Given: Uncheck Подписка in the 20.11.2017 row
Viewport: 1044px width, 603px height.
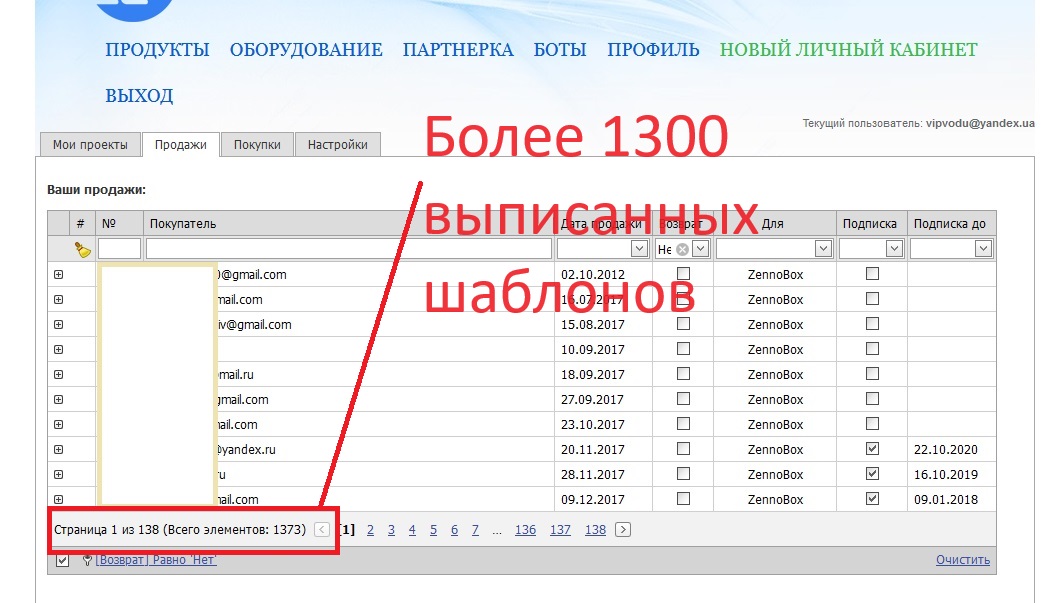Looking at the screenshot, I should pyautogui.click(x=872, y=449).
